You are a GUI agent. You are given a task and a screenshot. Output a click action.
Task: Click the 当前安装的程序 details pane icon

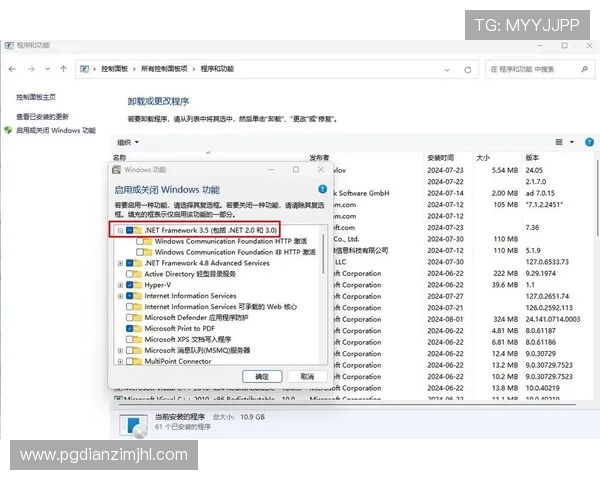point(133,425)
